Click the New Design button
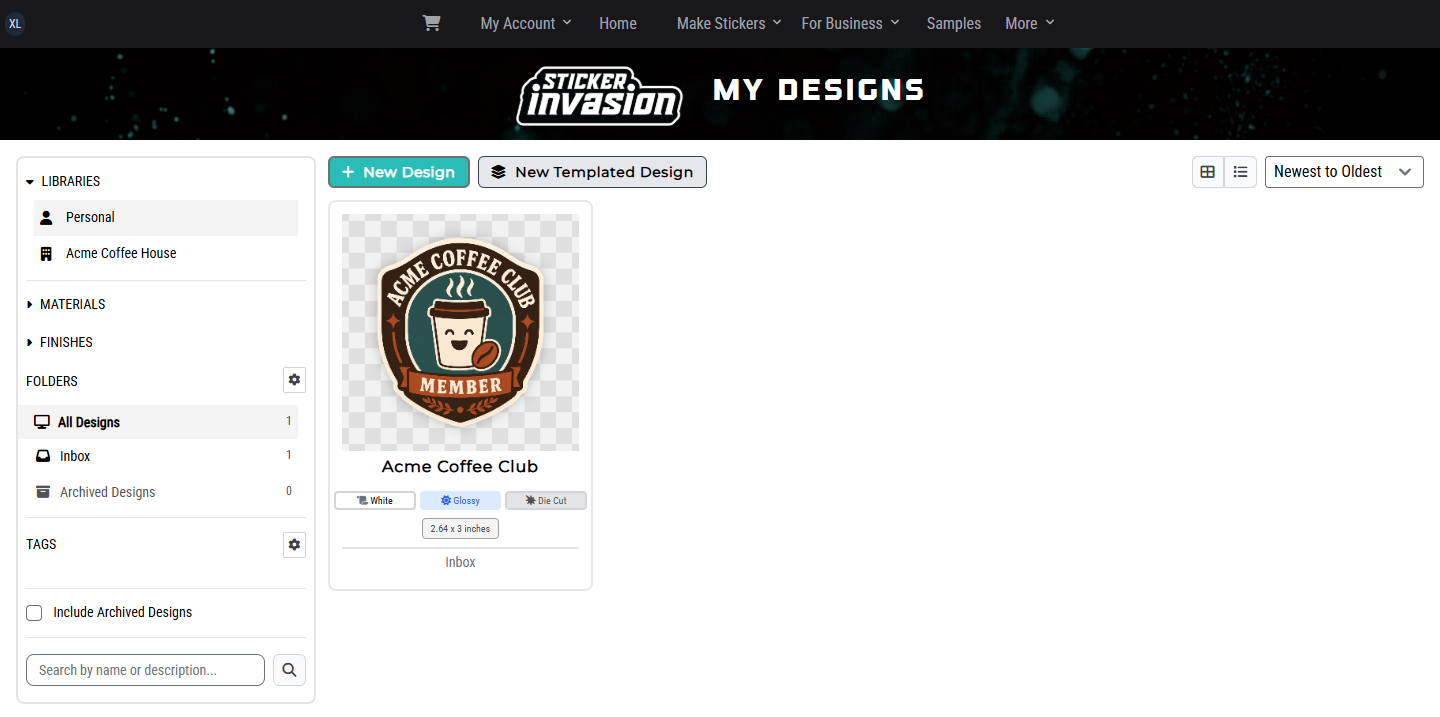 tap(399, 172)
